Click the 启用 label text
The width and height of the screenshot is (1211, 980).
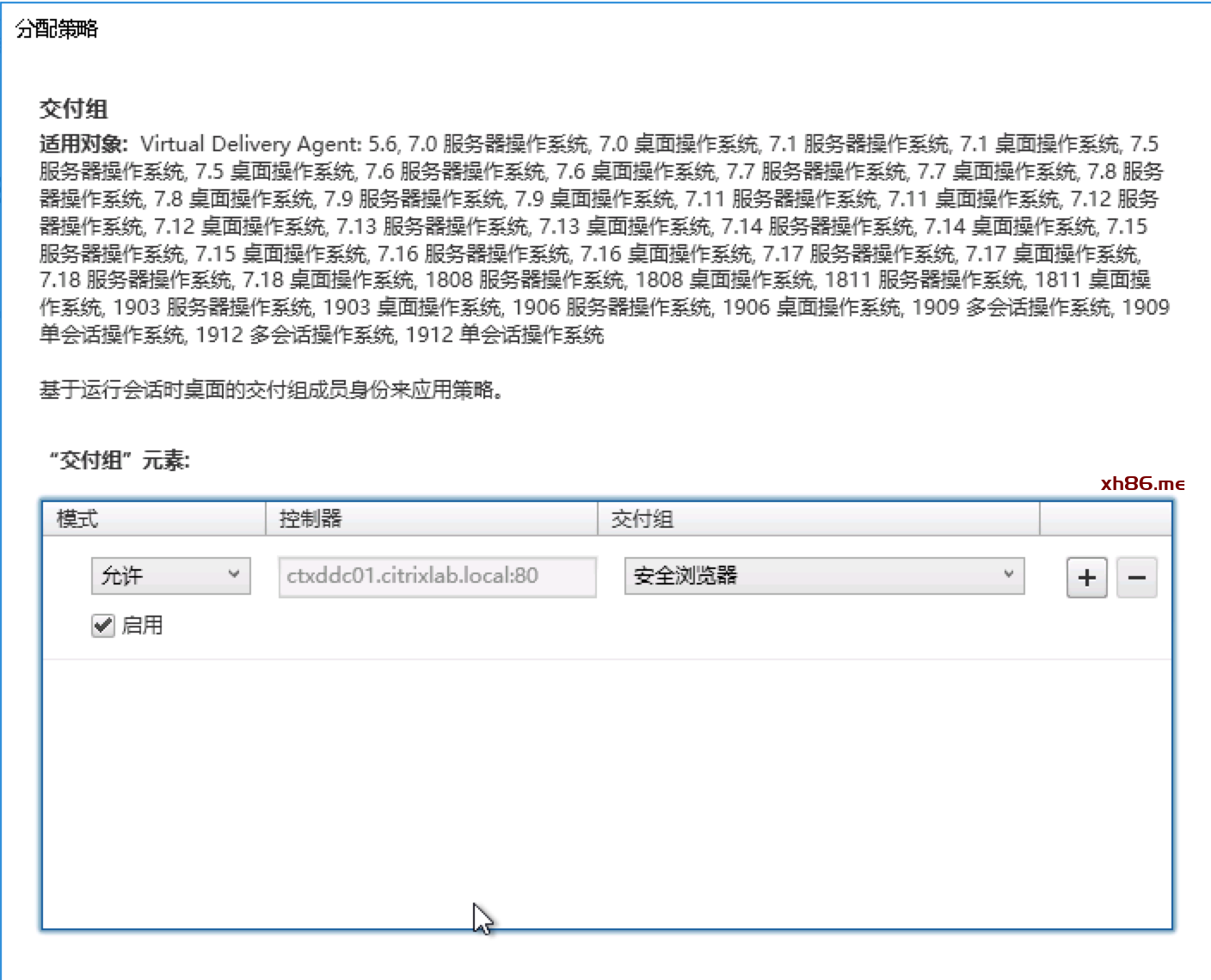tap(142, 625)
